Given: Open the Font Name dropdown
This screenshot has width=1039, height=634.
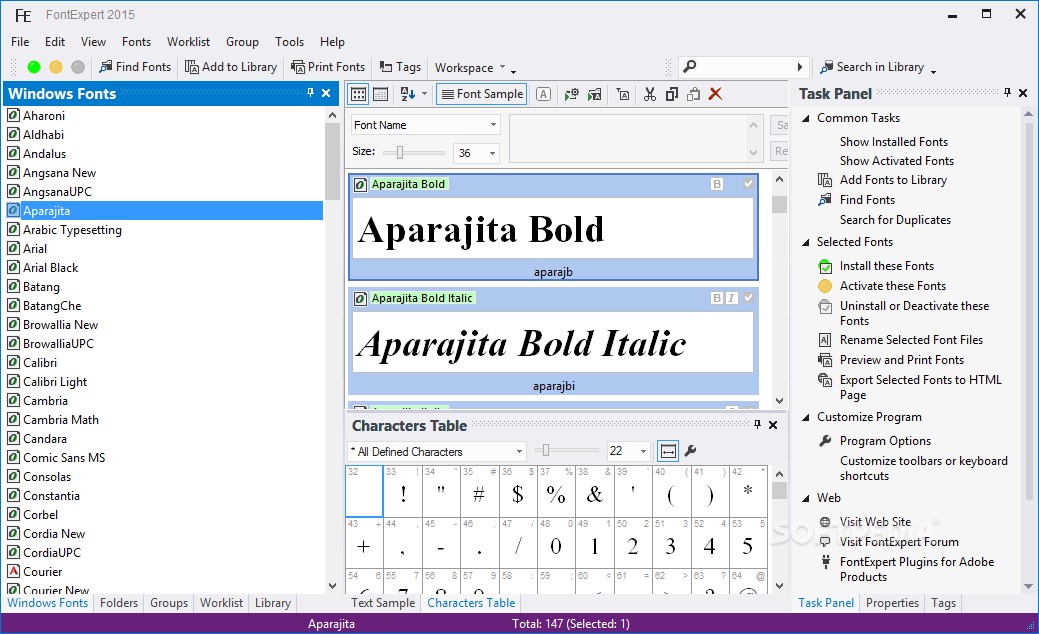Looking at the screenshot, I should coord(425,125).
